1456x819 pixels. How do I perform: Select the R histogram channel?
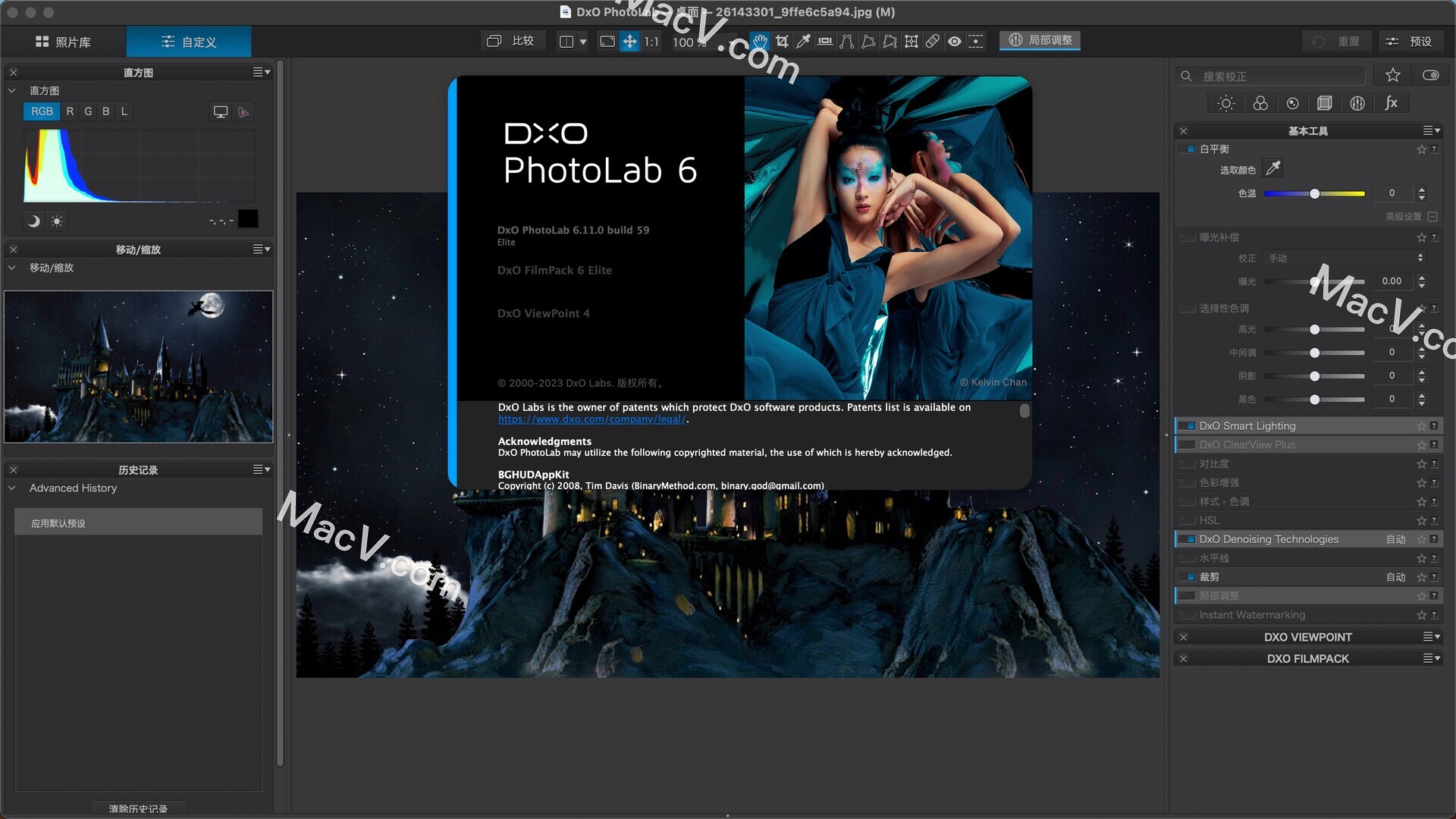[70, 111]
